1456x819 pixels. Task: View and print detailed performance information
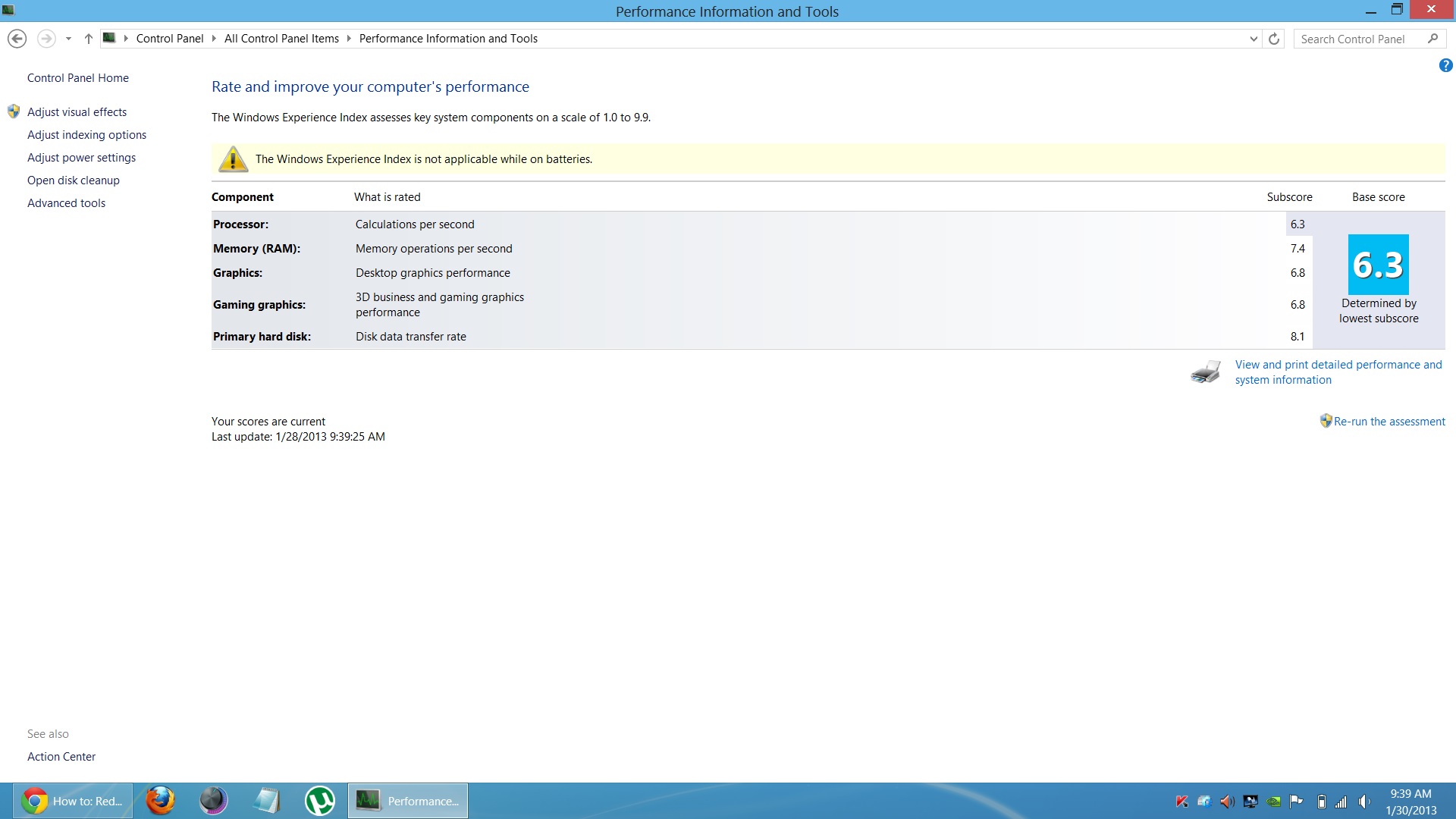pyautogui.click(x=1338, y=372)
